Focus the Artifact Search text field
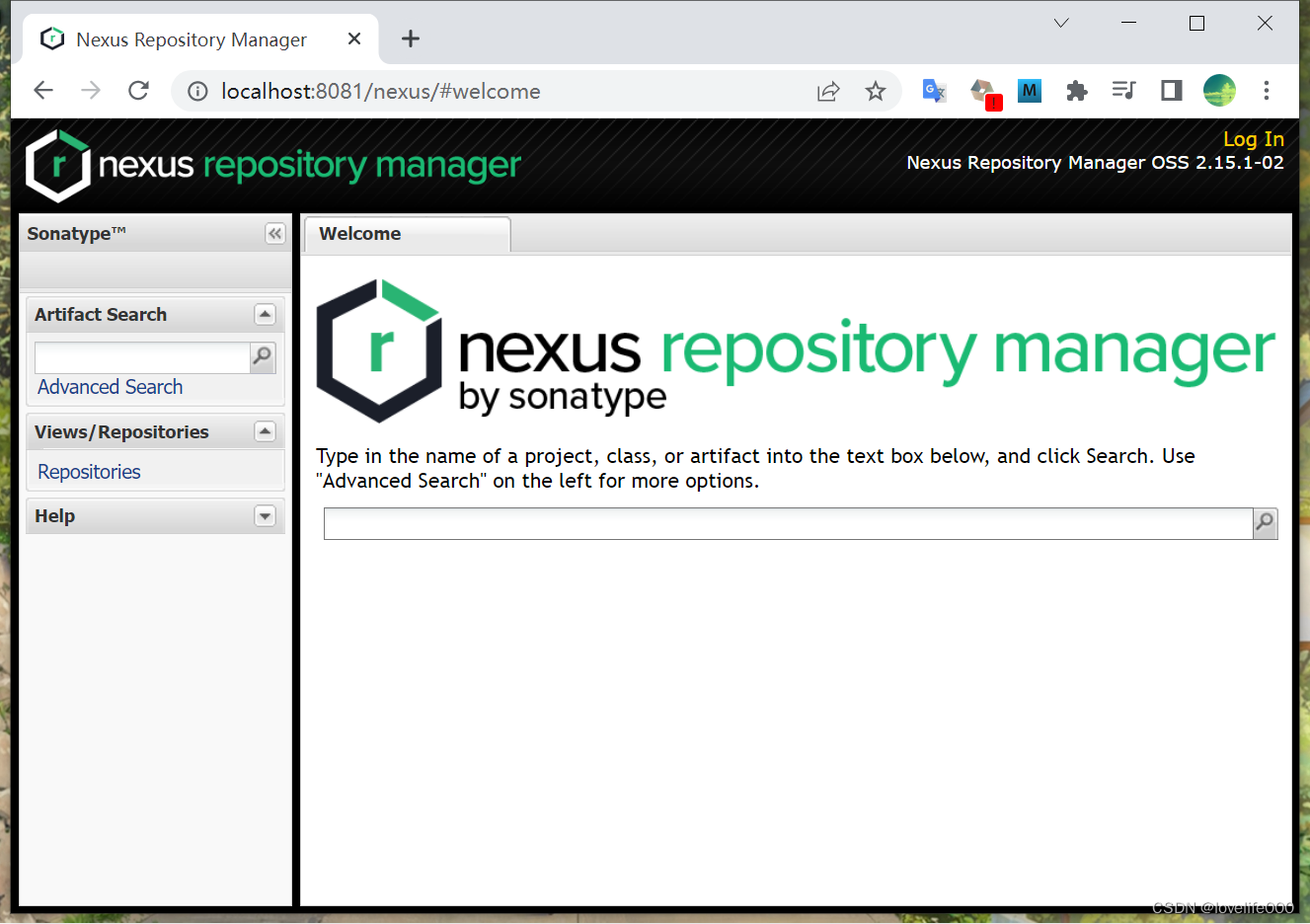 142,357
